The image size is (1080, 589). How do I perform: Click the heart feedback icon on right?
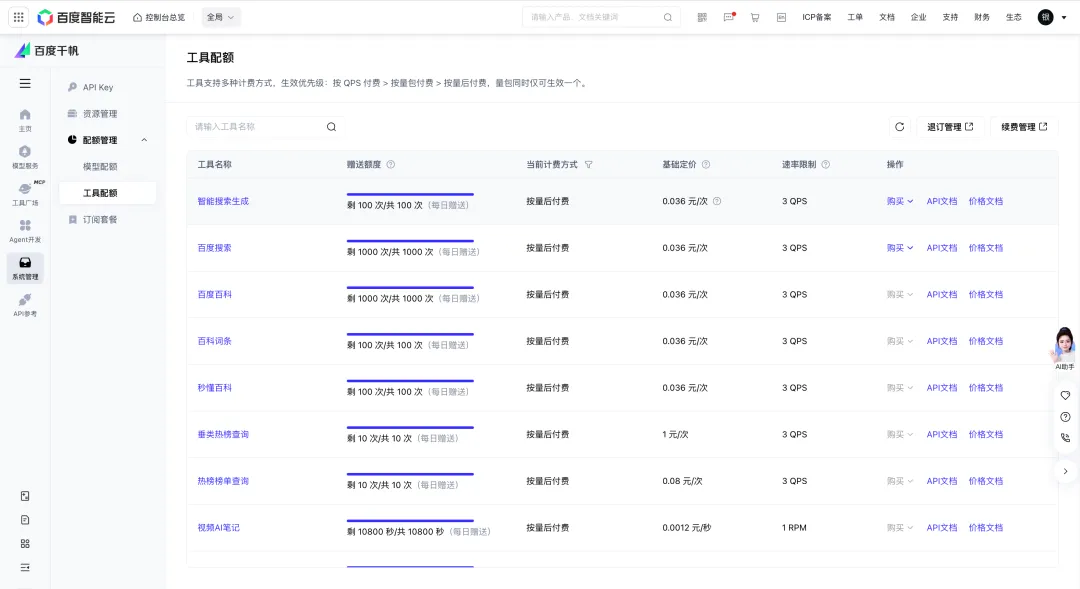click(1066, 395)
